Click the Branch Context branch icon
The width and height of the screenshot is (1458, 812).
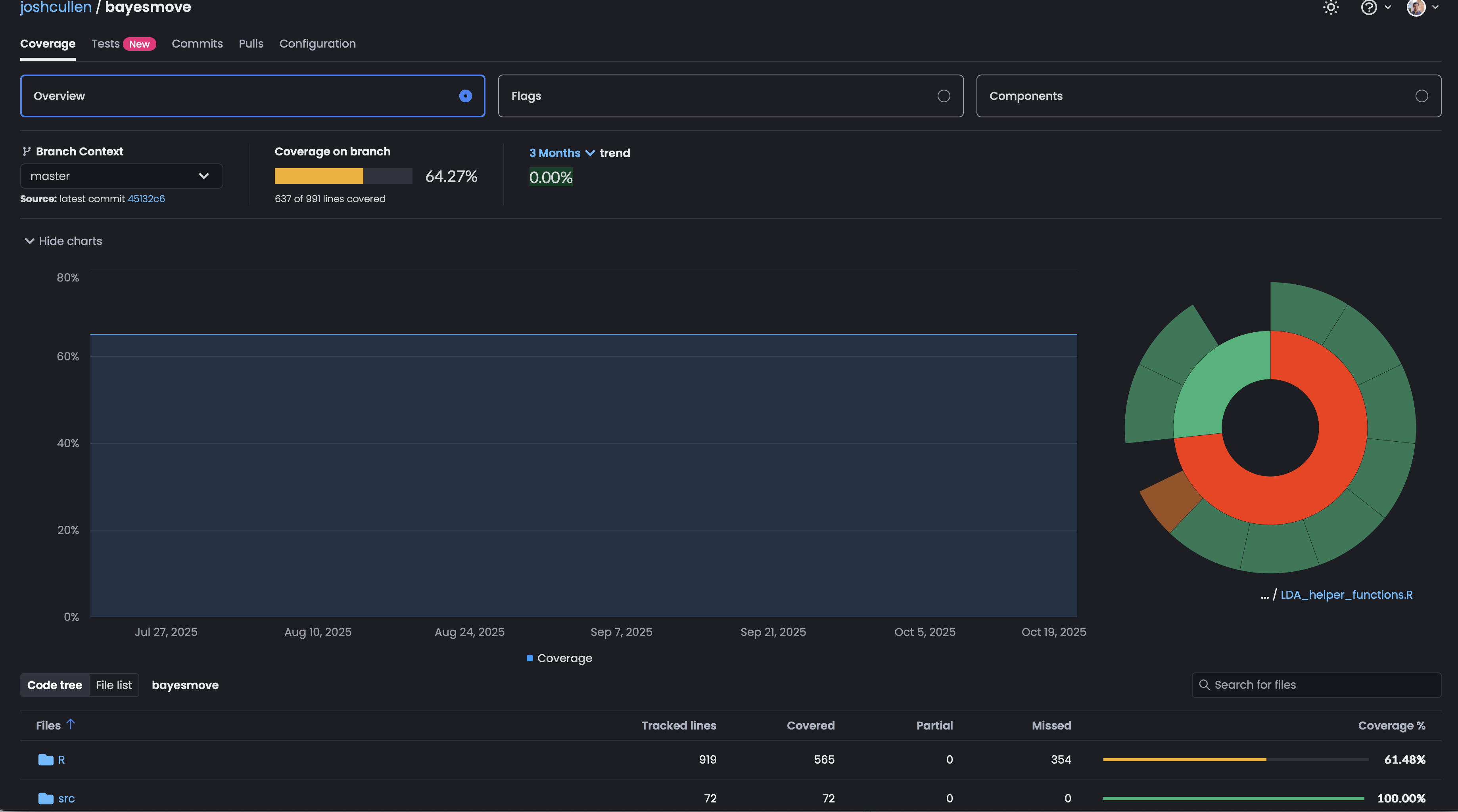(26, 151)
